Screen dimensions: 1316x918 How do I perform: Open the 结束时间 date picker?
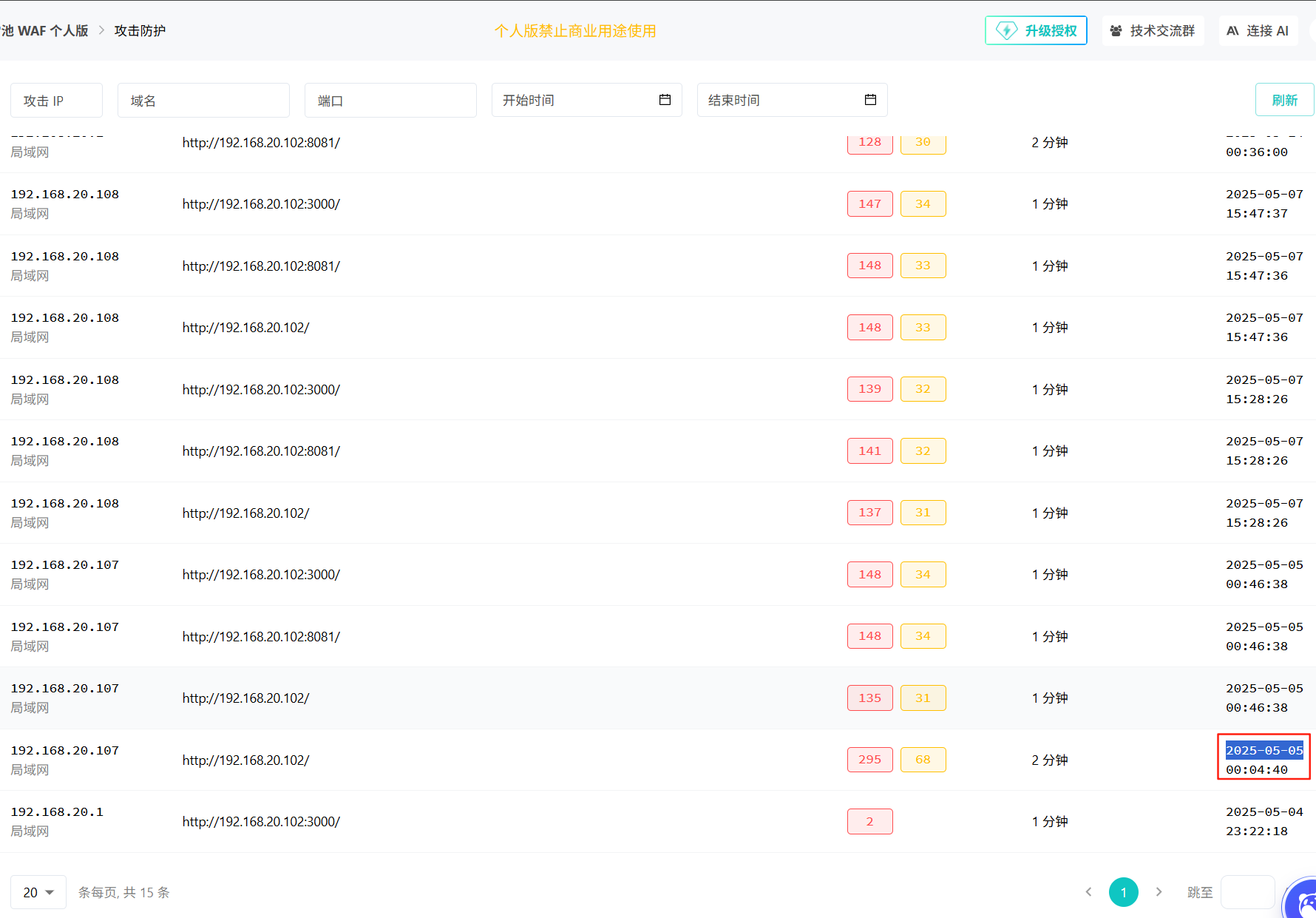(x=792, y=100)
